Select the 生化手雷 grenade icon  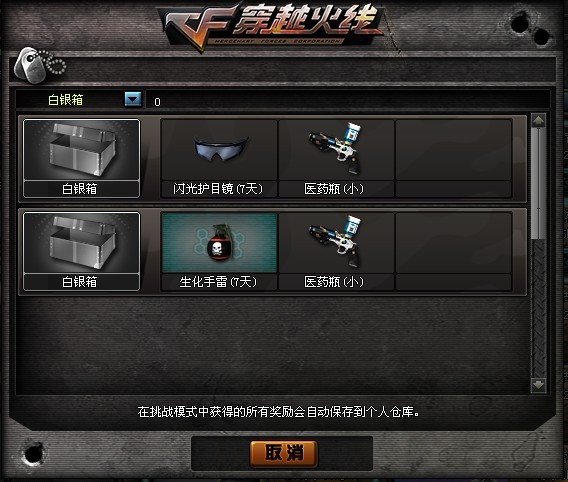[219, 243]
